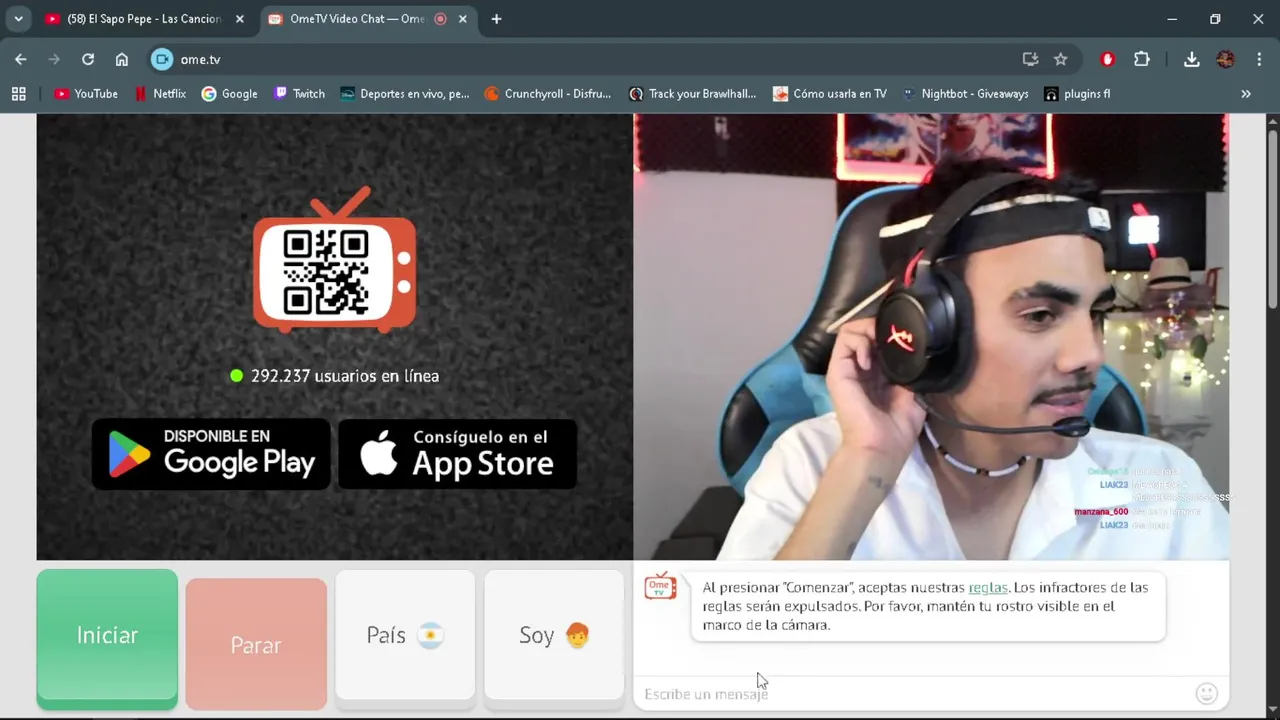
Task: Open the Chrome three-dot menu
Action: point(1259,59)
